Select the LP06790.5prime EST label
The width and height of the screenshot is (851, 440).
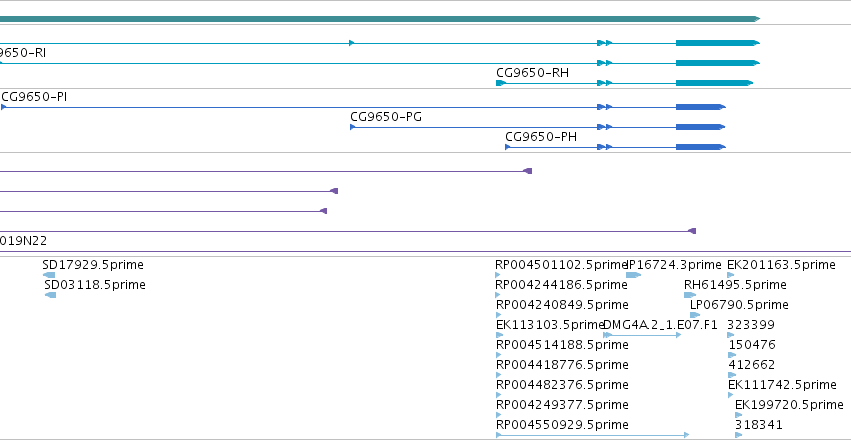(739, 305)
